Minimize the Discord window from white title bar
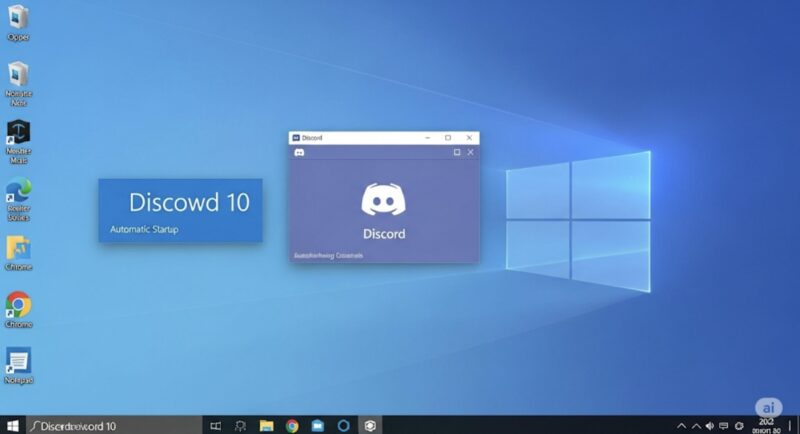Image resolution: width=800 pixels, height=434 pixels. click(428, 138)
